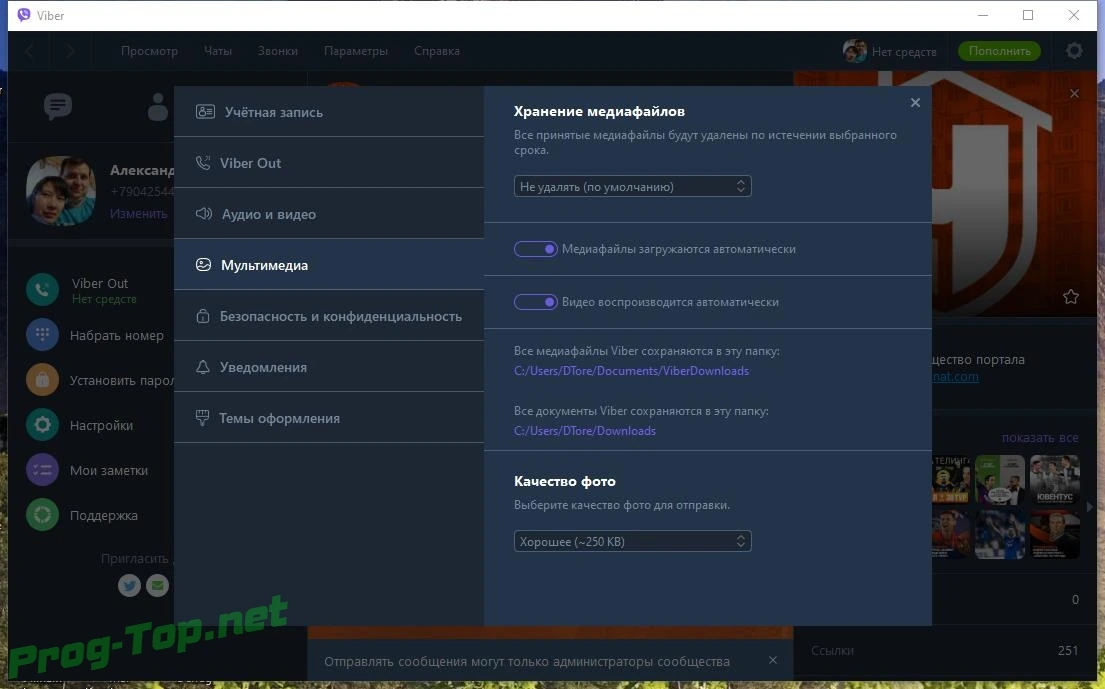Click the Изменить profile link

pyautogui.click(x=138, y=213)
